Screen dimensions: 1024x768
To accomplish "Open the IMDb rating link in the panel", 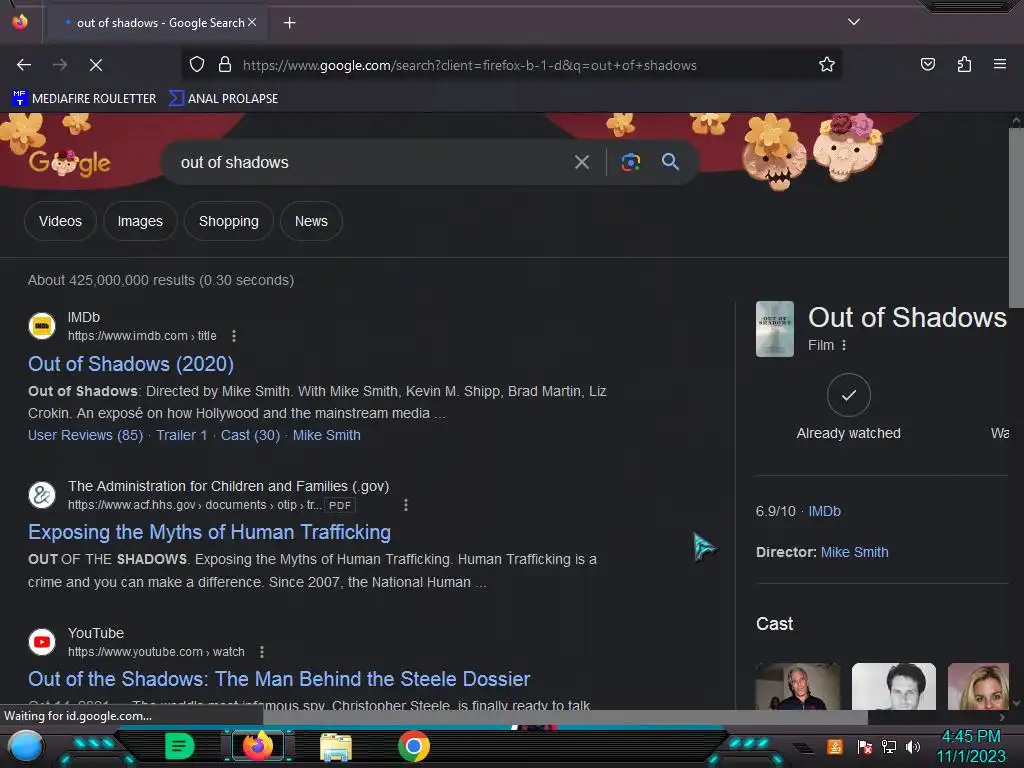I will point(824,511).
